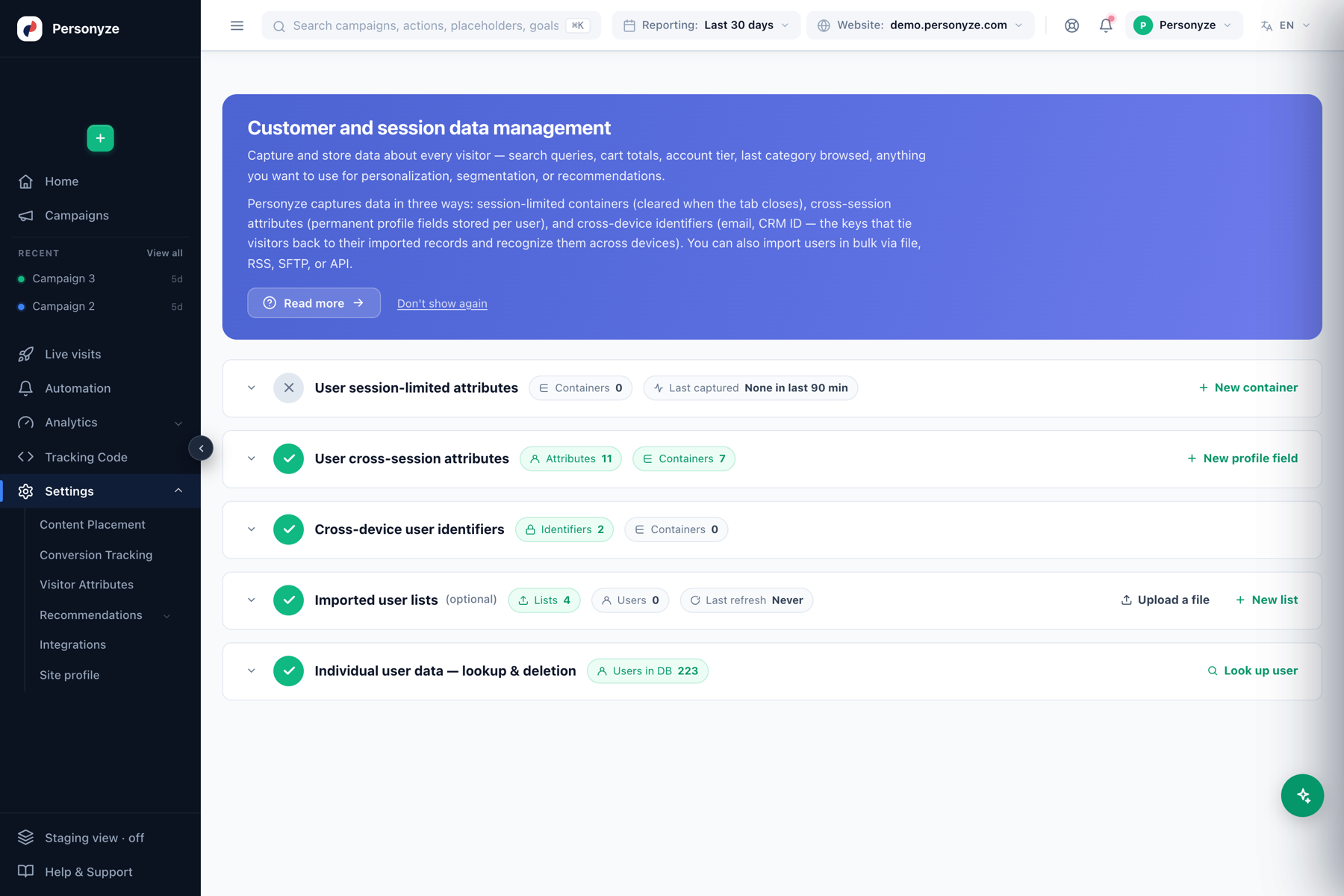
Task: Open the notifications bell
Action: (1106, 25)
